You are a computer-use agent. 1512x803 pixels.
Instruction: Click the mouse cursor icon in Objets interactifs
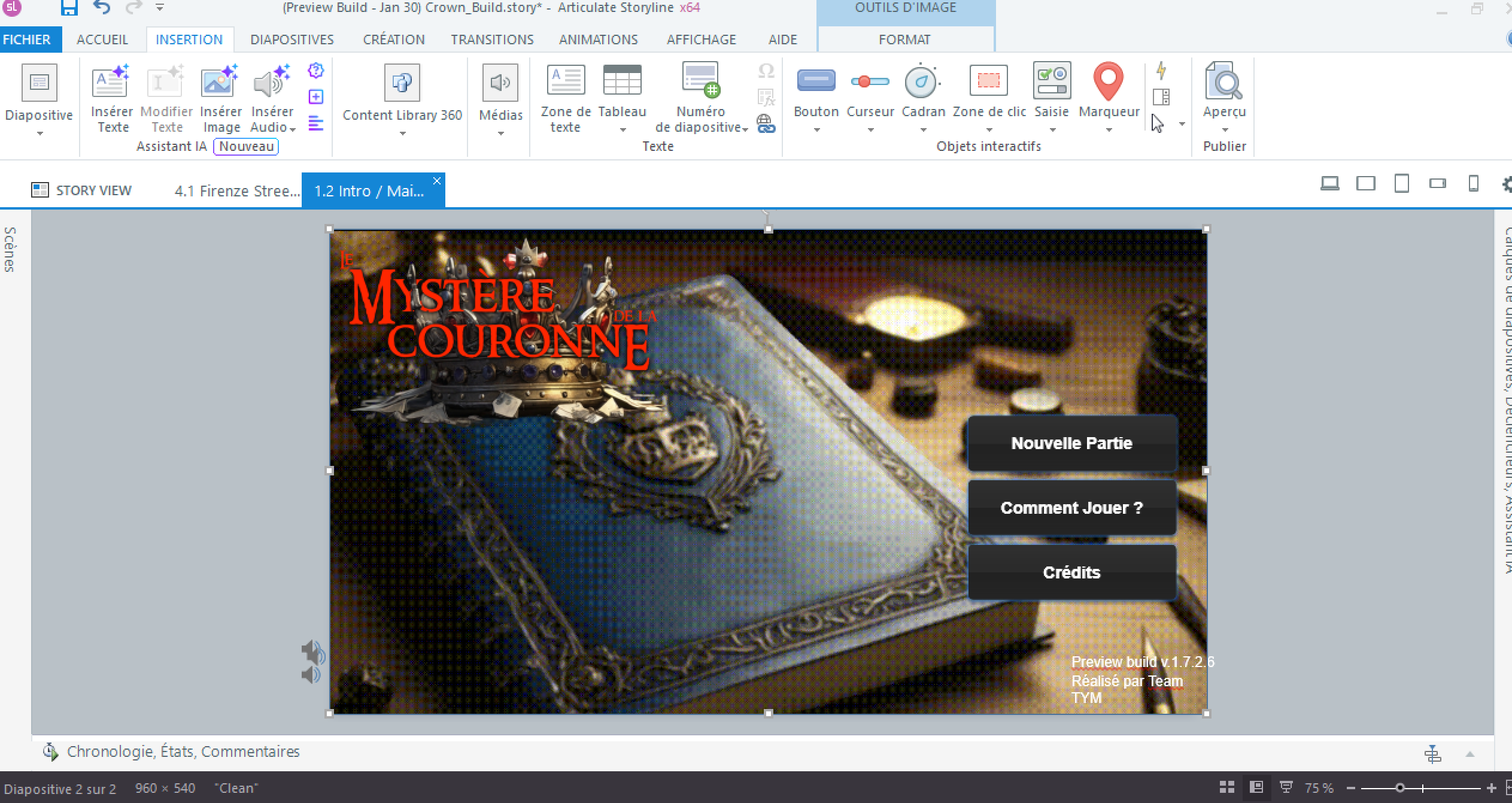click(x=1158, y=123)
